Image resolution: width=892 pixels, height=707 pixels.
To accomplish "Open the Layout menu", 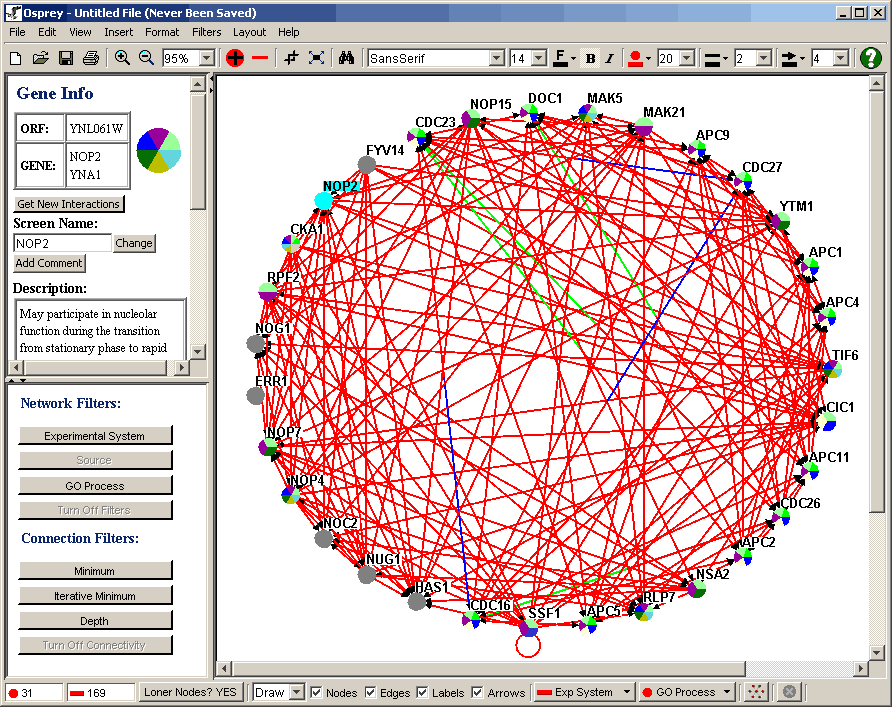I will pyautogui.click(x=249, y=32).
